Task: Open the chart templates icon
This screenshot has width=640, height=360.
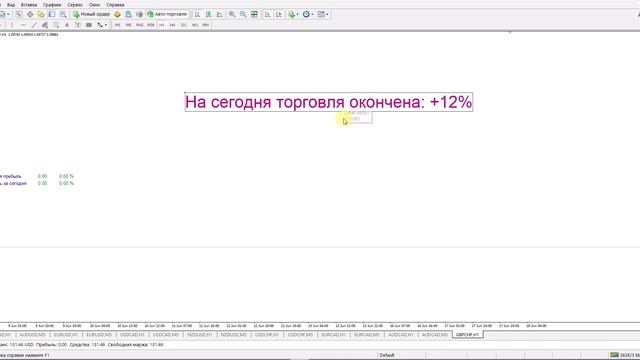Action: (x=321, y=14)
